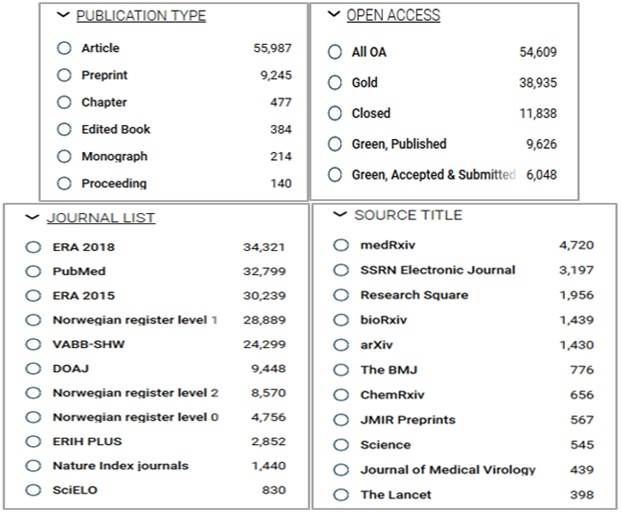Collapse the Source Title section chevron
Image resolution: width=621 pixels, height=513 pixels.
pos(339,215)
